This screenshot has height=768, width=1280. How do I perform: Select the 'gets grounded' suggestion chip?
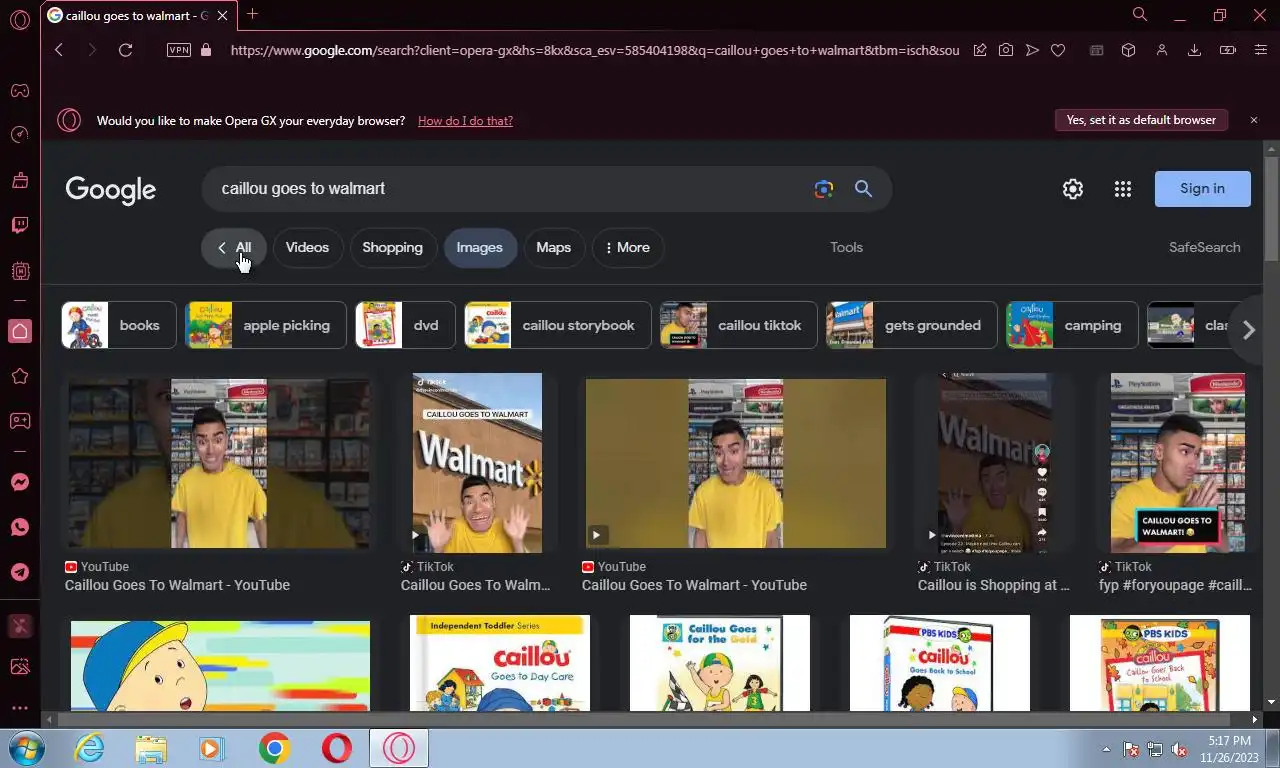pyautogui.click(x=912, y=325)
